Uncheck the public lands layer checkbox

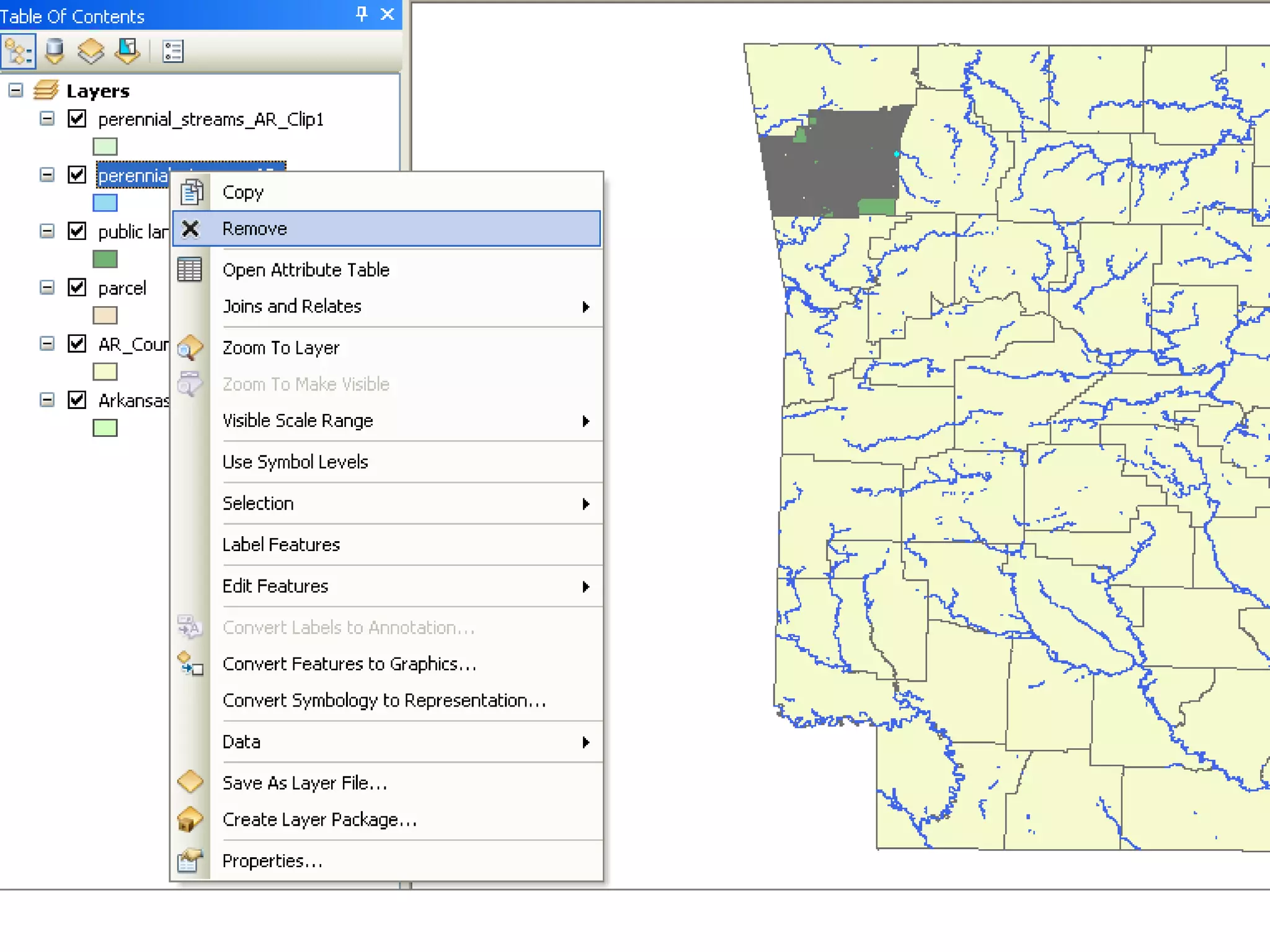click(77, 231)
